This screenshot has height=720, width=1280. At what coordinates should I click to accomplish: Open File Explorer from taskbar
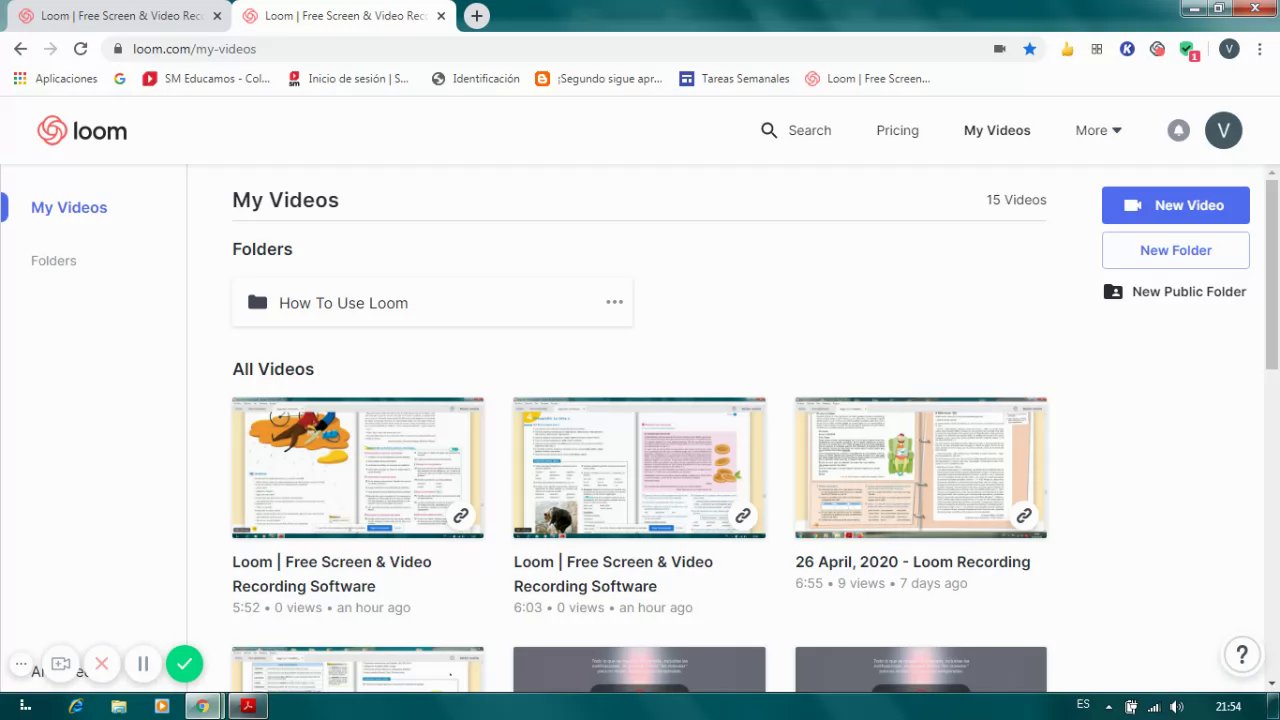click(119, 706)
